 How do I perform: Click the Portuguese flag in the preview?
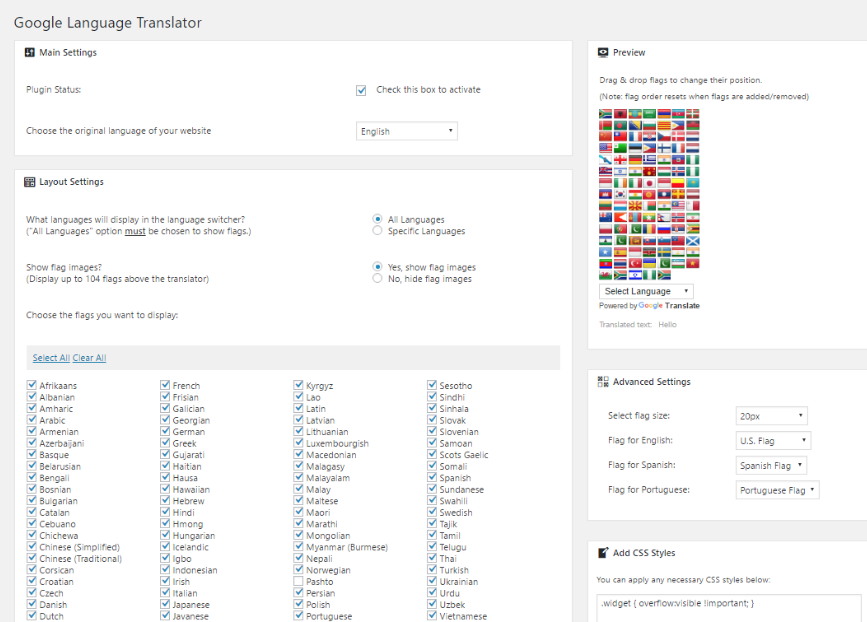tap(620, 229)
